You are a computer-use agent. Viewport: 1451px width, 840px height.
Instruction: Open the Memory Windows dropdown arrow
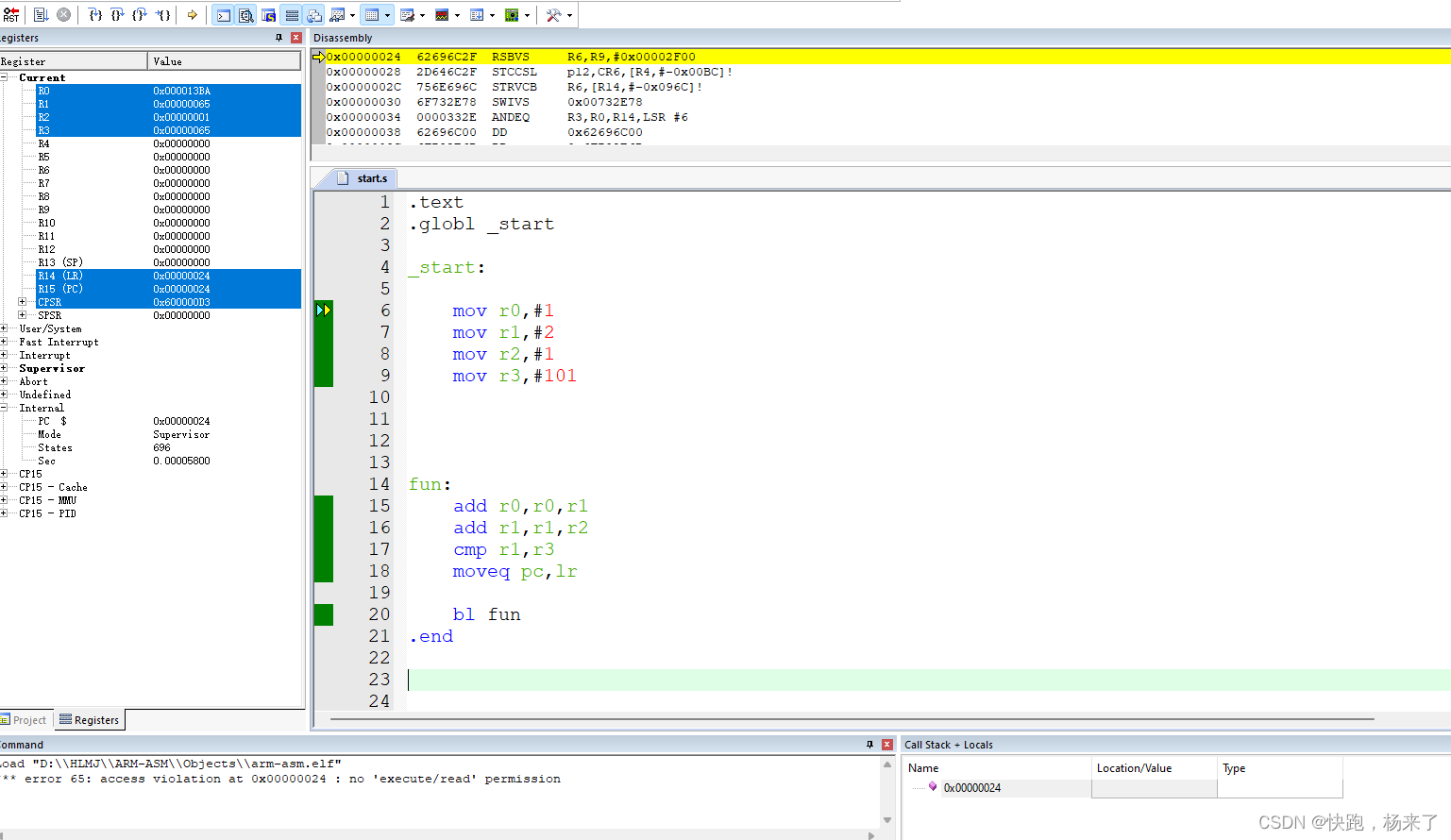click(387, 15)
